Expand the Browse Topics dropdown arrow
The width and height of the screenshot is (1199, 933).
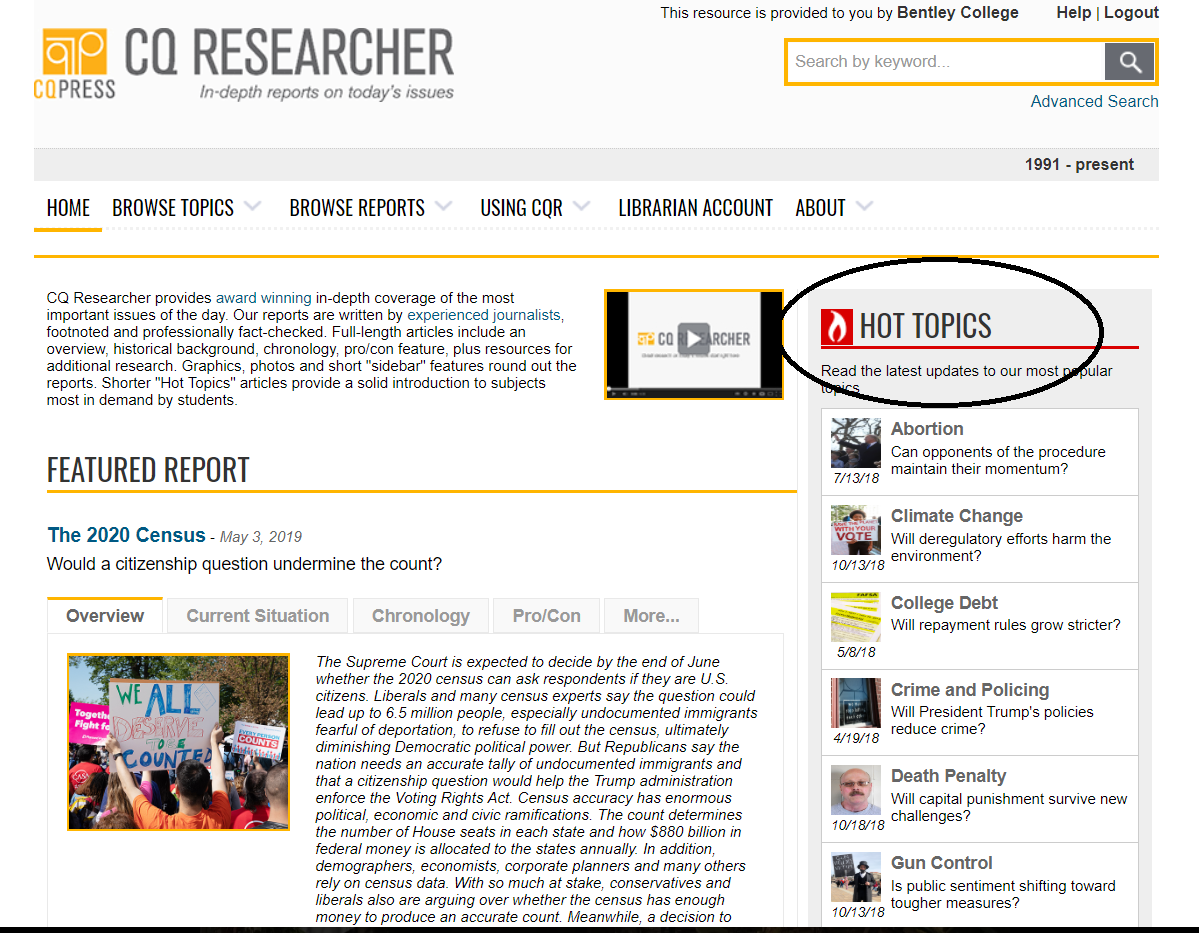point(252,206)
